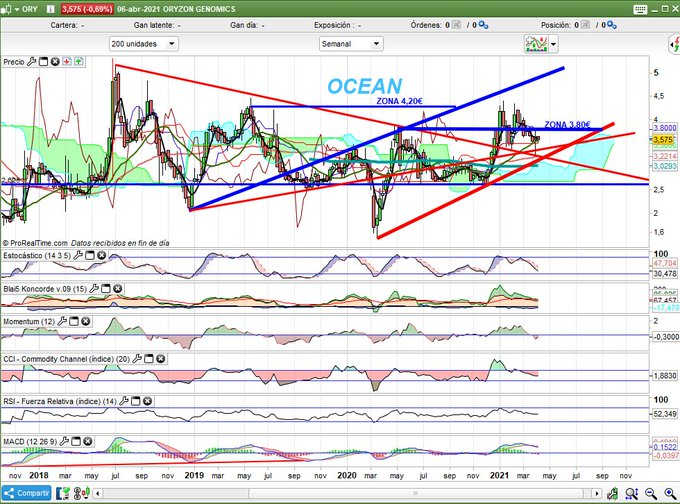Maximize the CCI panel
This screenshot has width=680, height=504.
[x=149, y=359]
